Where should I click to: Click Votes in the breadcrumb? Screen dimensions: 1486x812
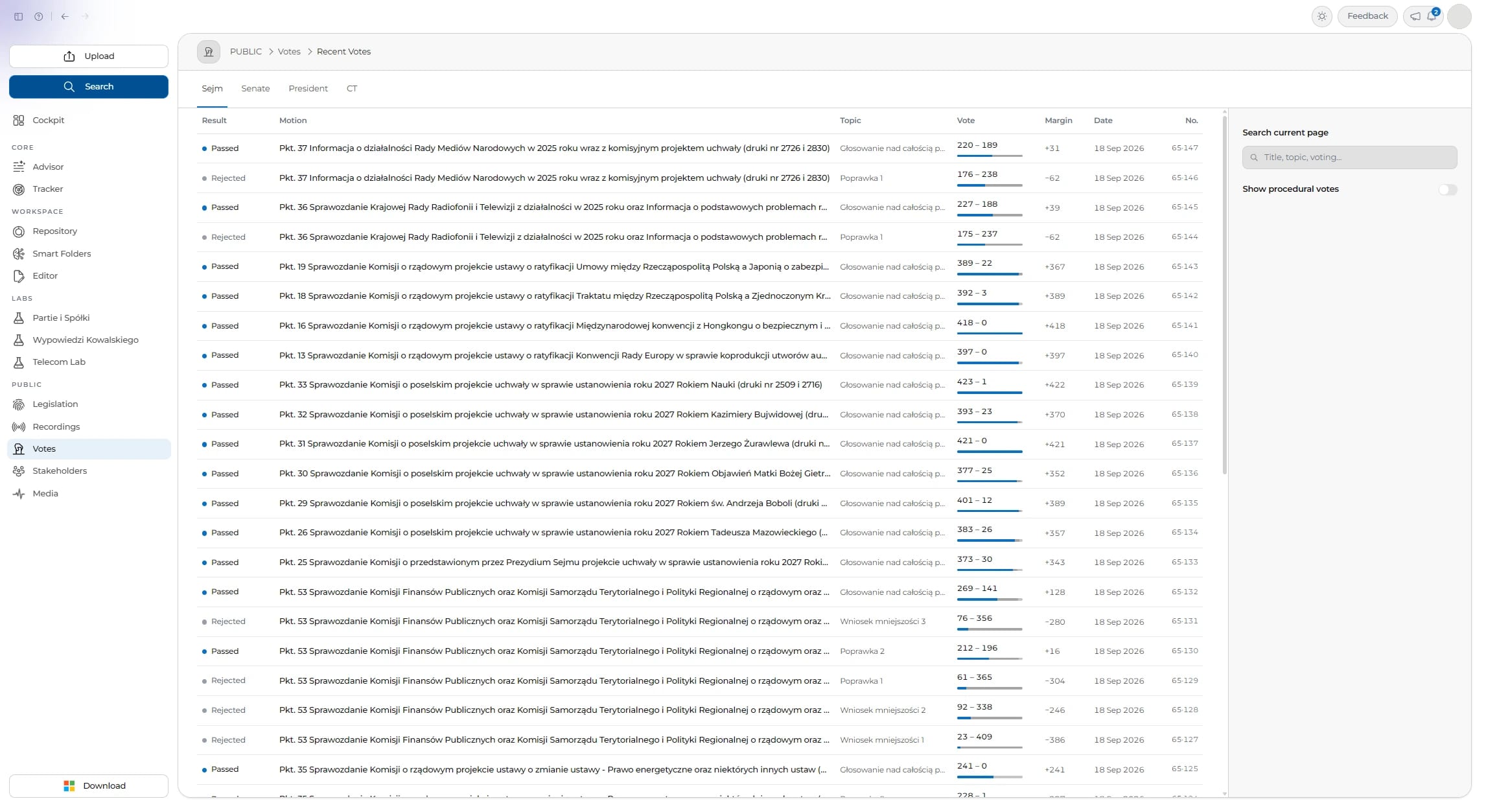[x=289, y=52]
